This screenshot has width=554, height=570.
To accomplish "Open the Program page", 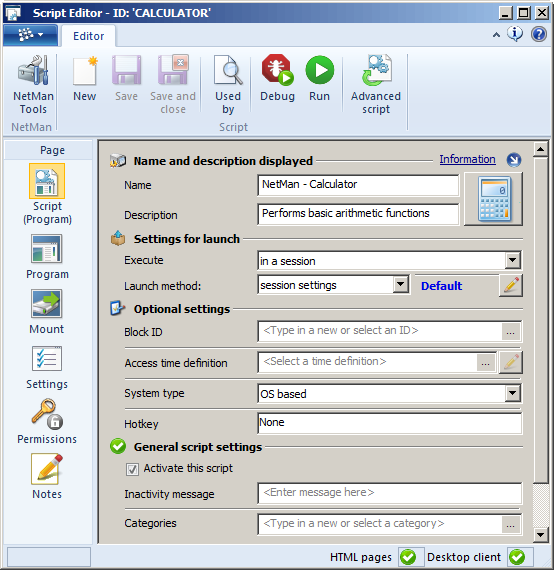I will point(47,257).
